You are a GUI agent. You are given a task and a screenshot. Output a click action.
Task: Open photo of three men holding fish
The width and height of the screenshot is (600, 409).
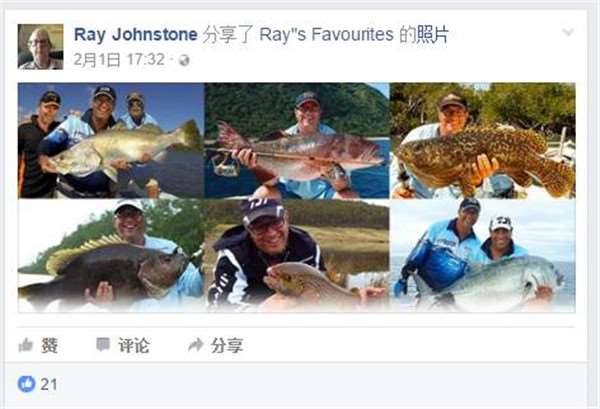point(111,140)
